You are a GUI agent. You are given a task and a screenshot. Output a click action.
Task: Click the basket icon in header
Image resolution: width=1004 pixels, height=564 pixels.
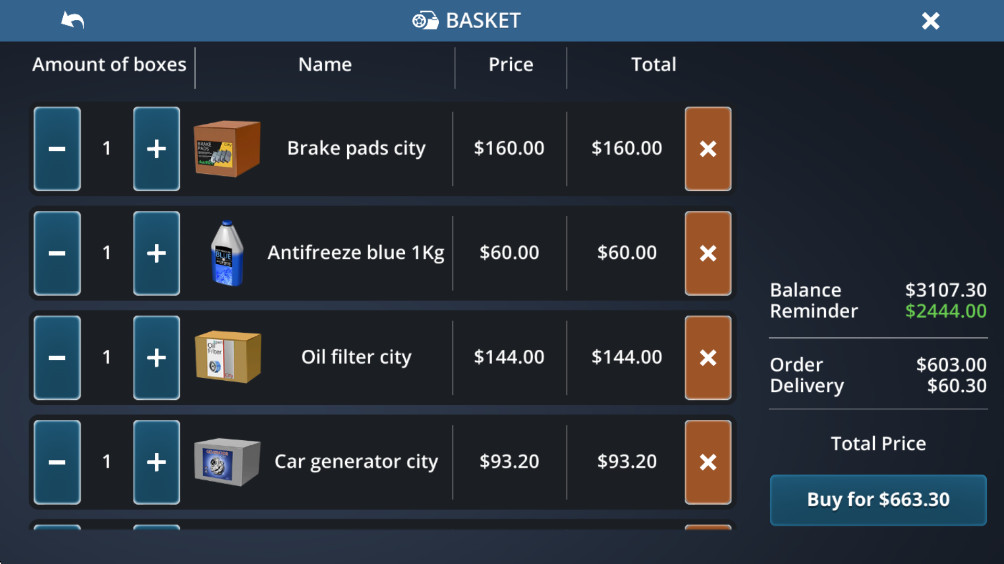point(425,21)
